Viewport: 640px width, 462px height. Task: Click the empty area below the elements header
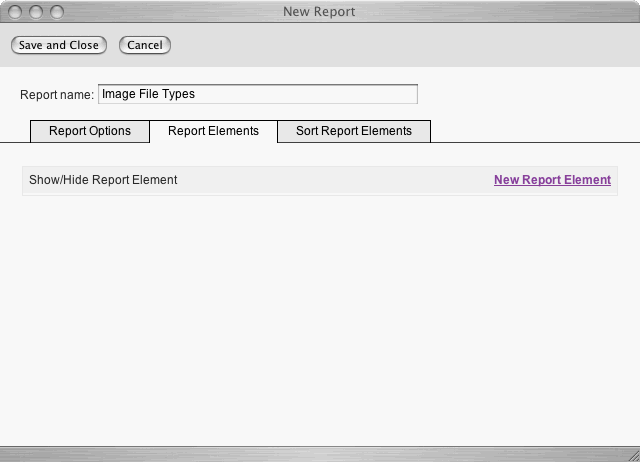[x=320, y=310]
